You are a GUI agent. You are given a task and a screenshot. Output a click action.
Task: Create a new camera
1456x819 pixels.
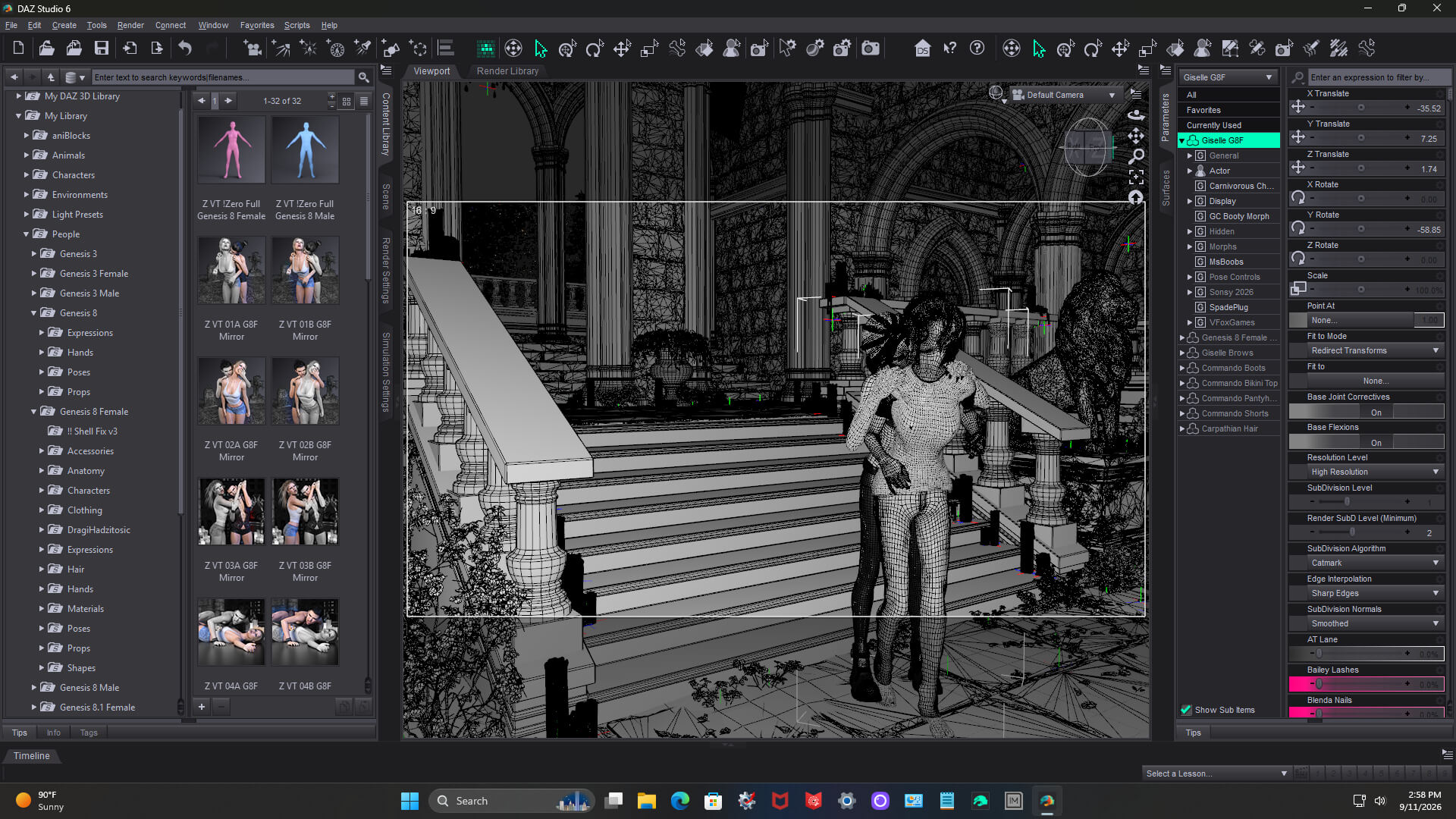[x=253, y=49]
